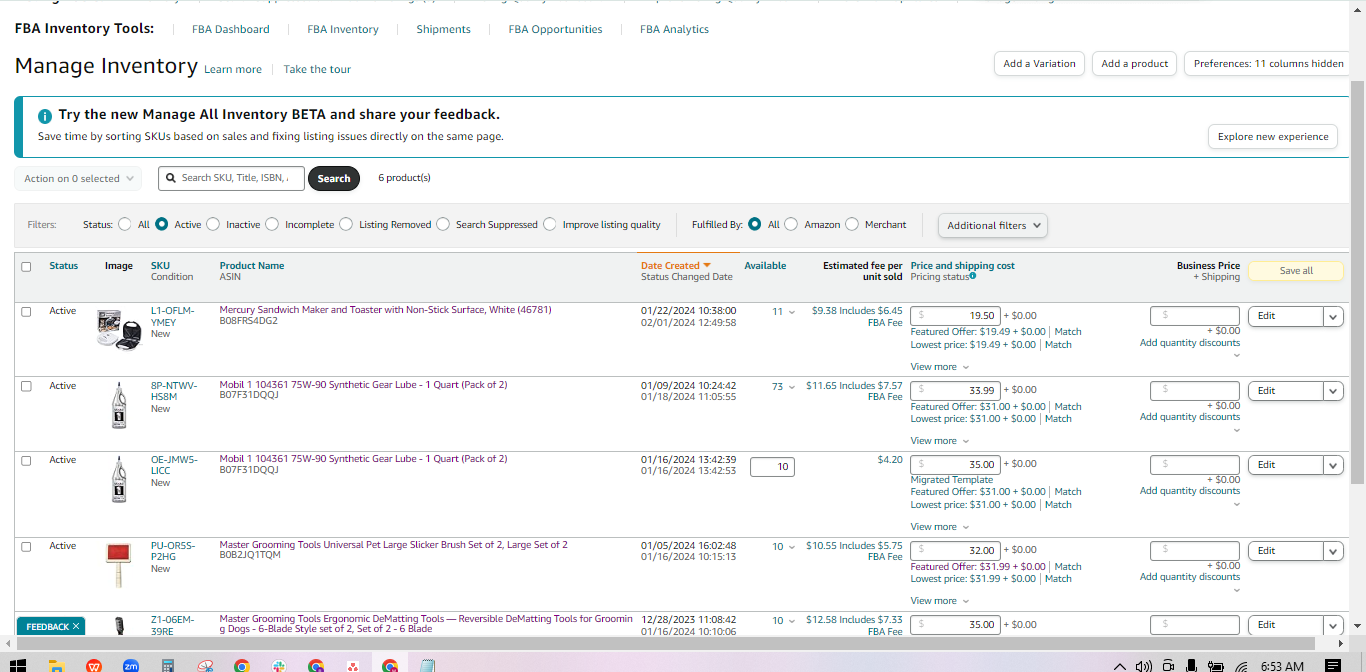Open Notepad from taskbar
Image resolution: width=1366 pixels, height=672 pixels.
click(x=428, y=665)
